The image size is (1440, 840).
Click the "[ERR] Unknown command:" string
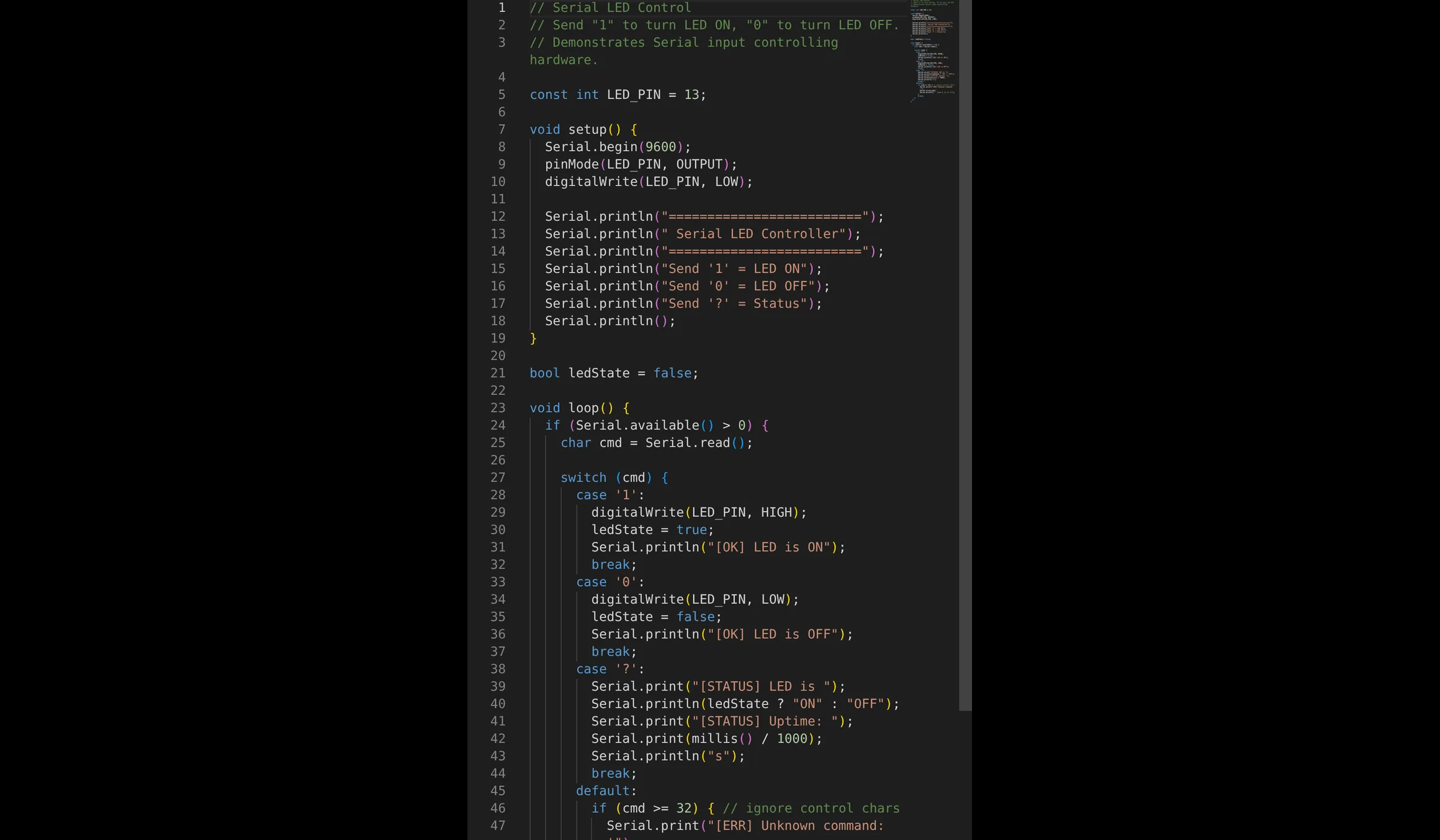[x=796, y=826]
